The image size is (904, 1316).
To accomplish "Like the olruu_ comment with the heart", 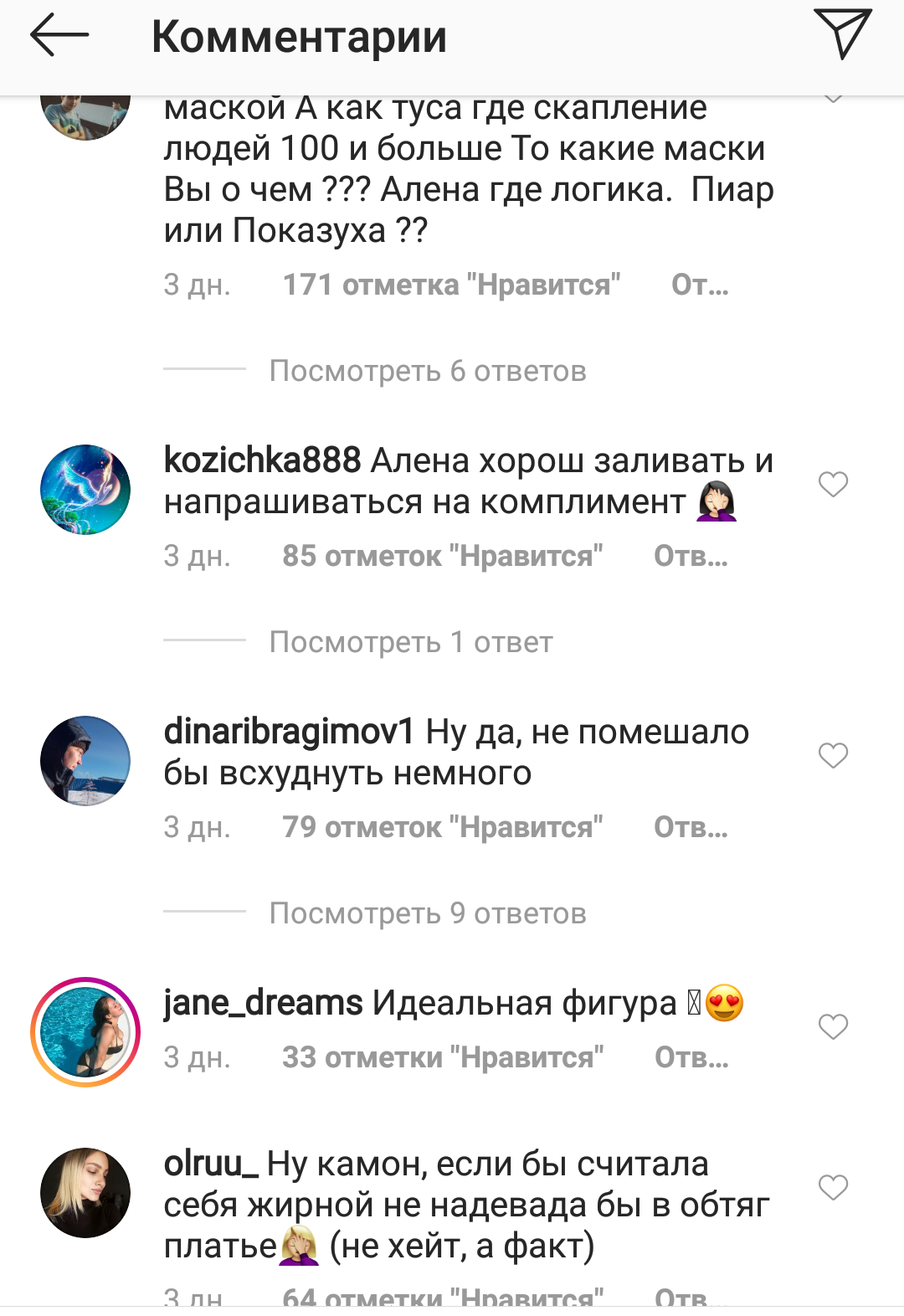I will (x=833, y=1187).
